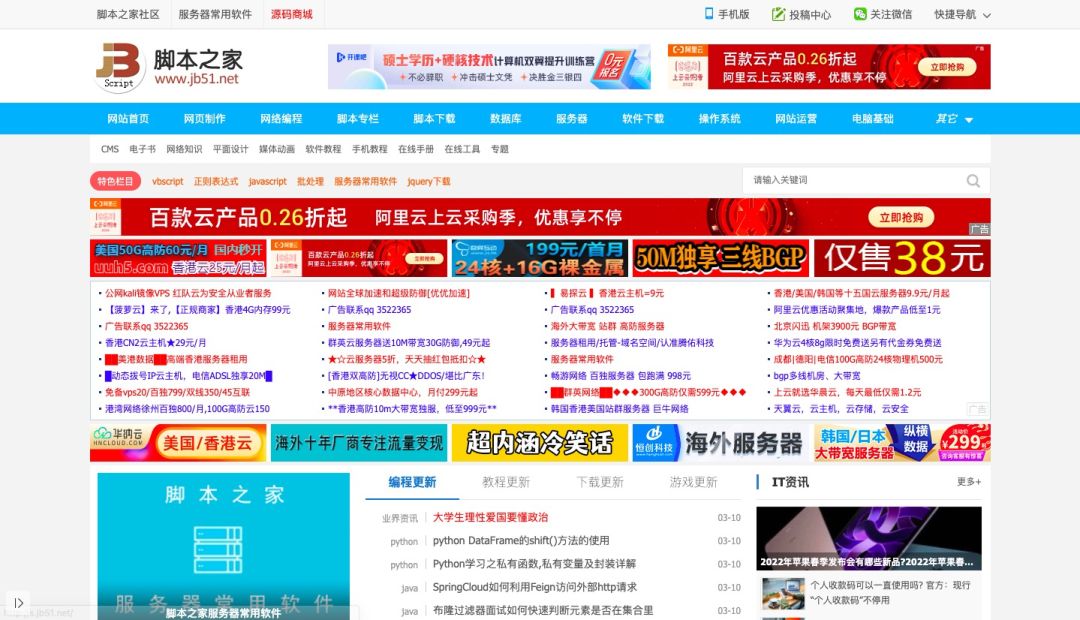This screenshot has width=1080, height=620.
Task: Open 服务器常用软件 link in top bar
Action: (x=215, y=14)
